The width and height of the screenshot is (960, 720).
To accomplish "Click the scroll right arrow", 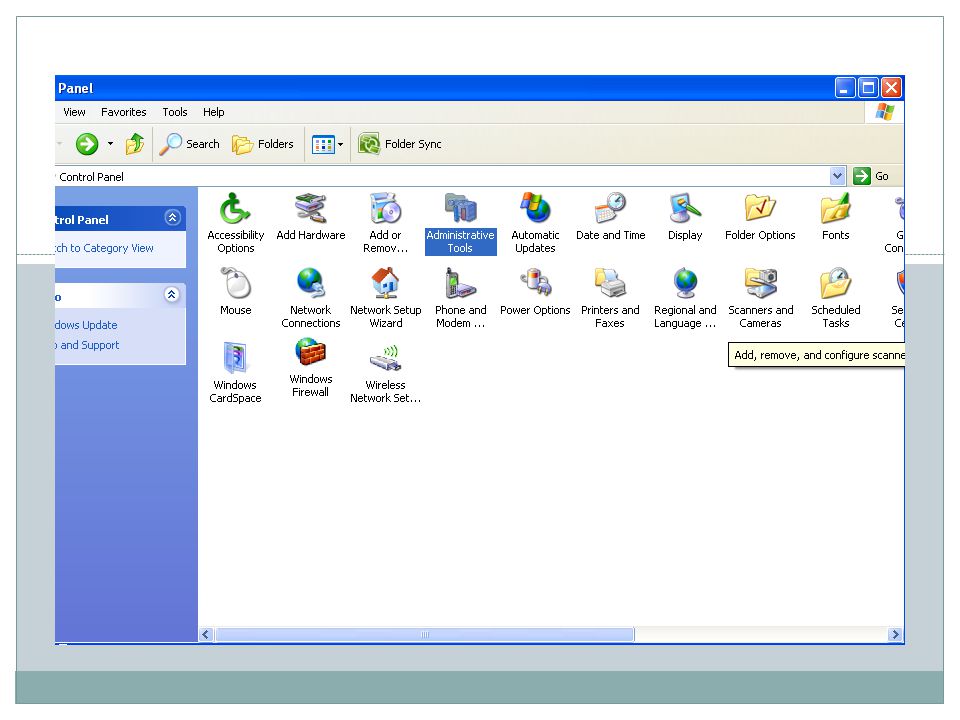I will pos(895,635).
